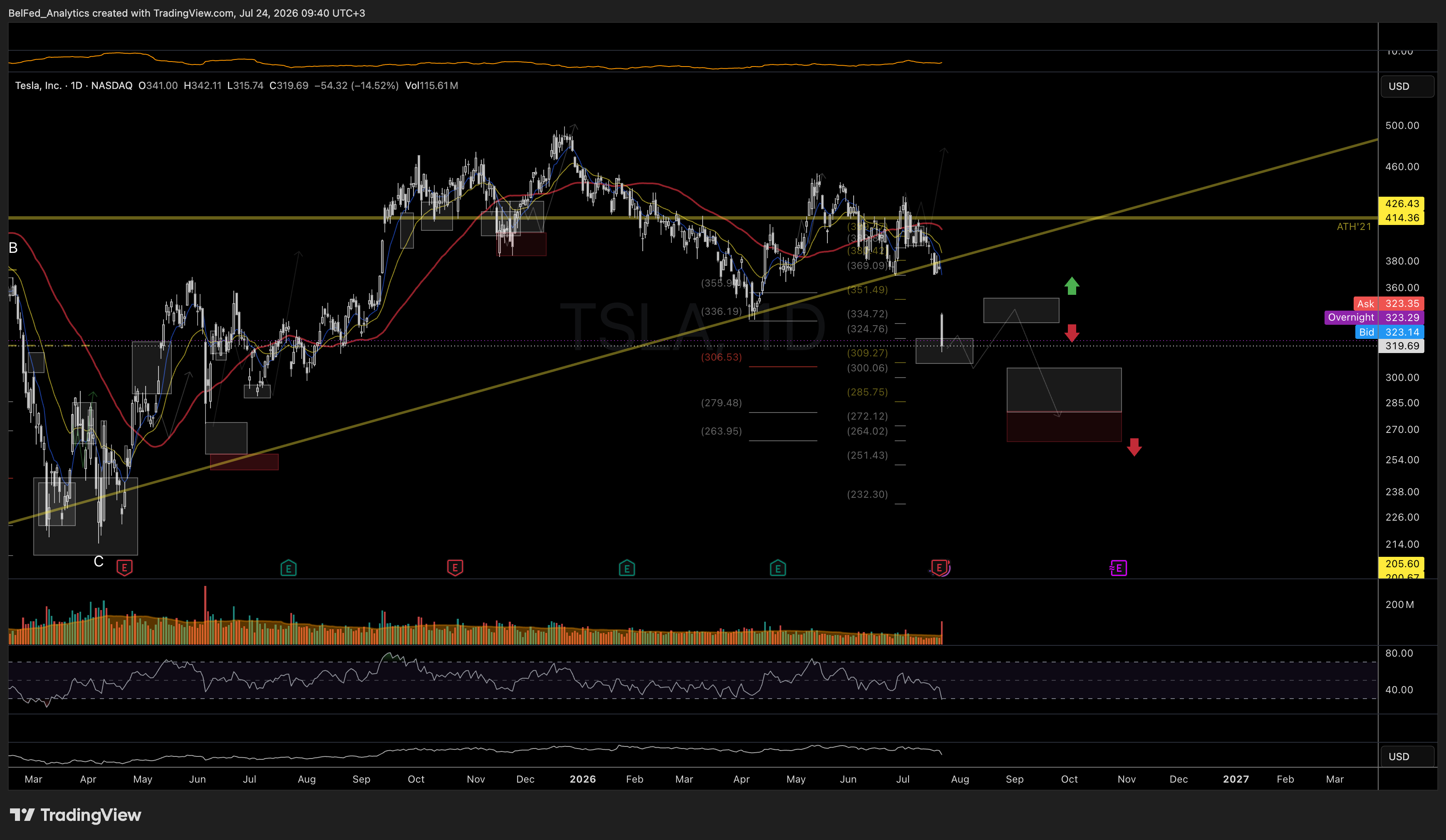The image size is (1446, 840).
Task: Click the Overnight 323.29 price label
Action: click(x=1374, y=317)
